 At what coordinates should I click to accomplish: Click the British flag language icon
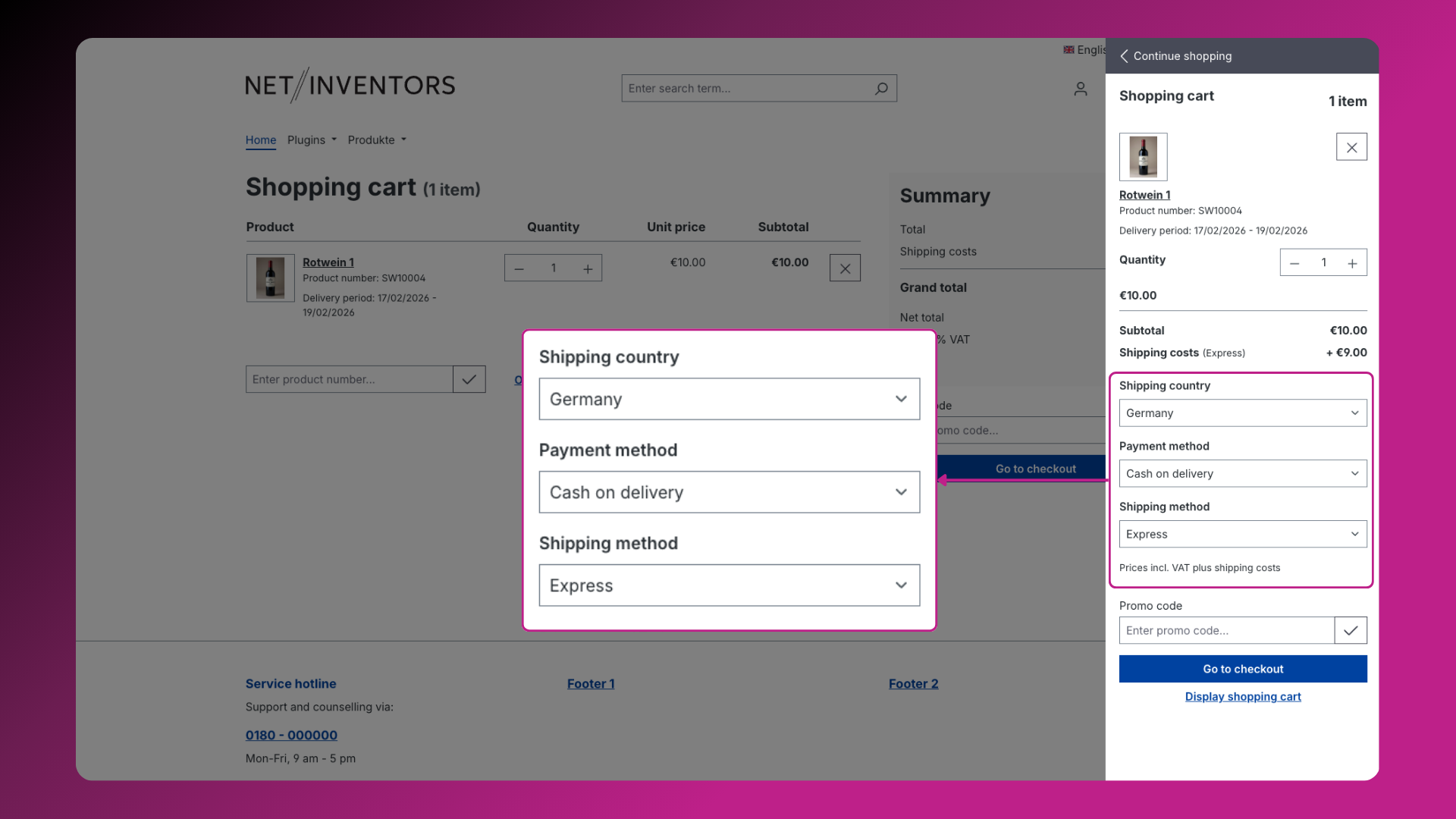(1068, 49)
